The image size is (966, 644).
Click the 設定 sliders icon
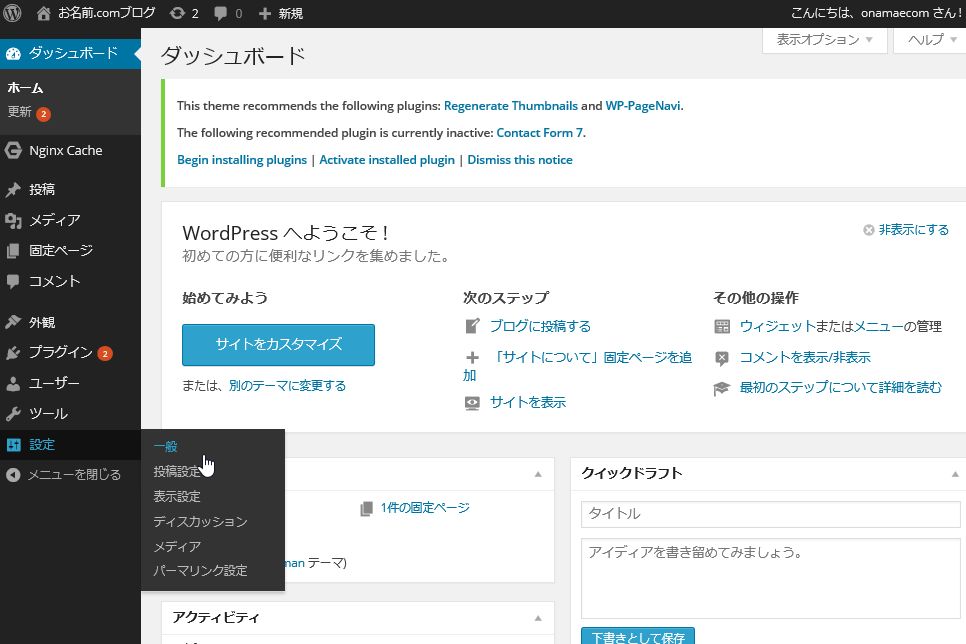(x=13, y=445)
